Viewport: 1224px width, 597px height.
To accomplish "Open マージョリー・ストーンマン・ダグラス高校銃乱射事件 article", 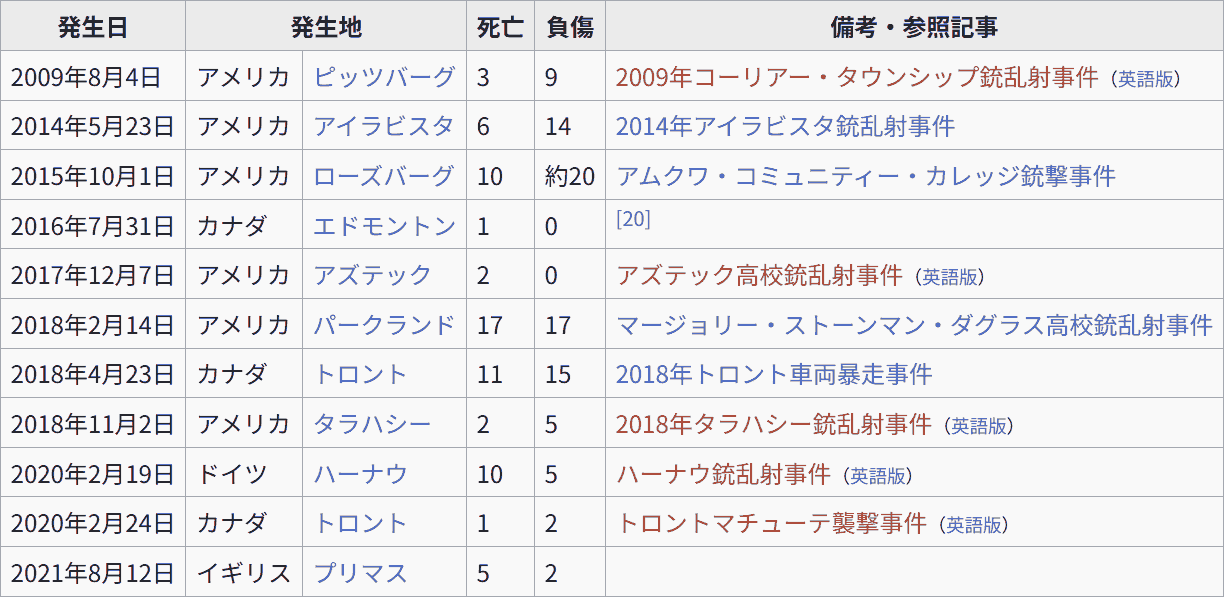I will [914, 325].
